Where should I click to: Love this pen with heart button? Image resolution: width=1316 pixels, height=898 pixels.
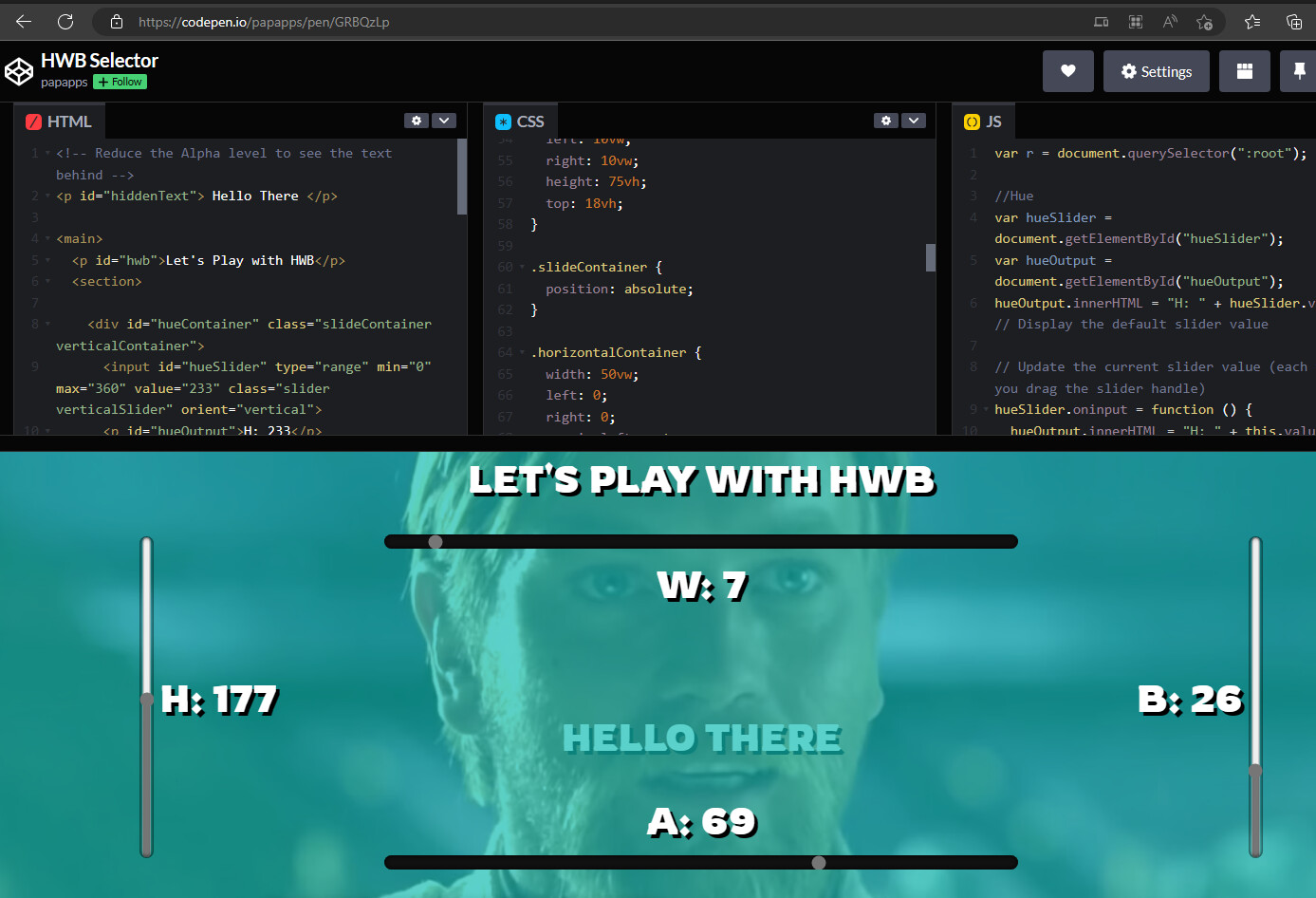(1068, 71)
